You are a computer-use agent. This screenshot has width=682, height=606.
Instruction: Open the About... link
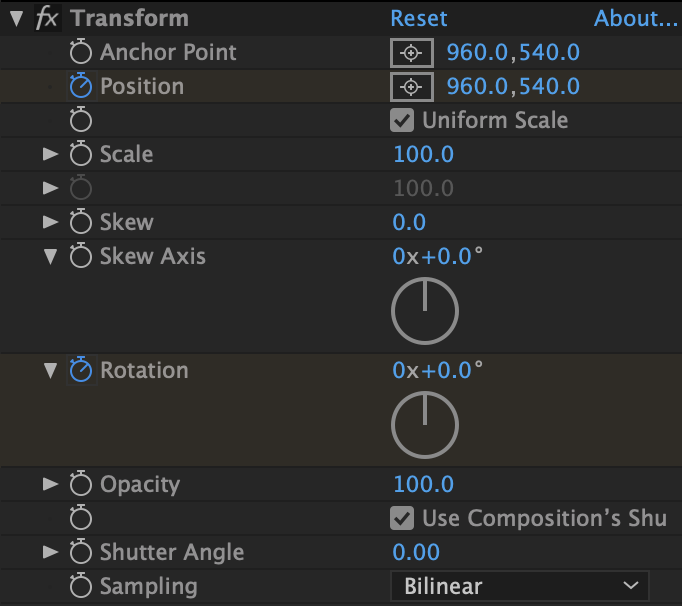pyautogui.click(x=635, y=18)
